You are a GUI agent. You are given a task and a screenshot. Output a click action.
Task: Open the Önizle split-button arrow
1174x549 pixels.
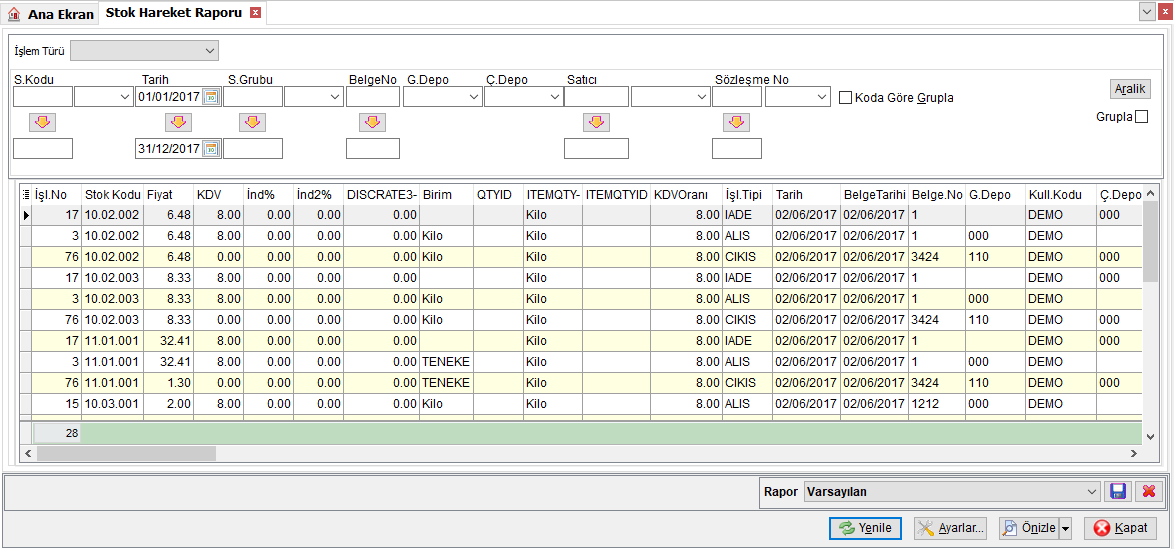[1065, 528]
